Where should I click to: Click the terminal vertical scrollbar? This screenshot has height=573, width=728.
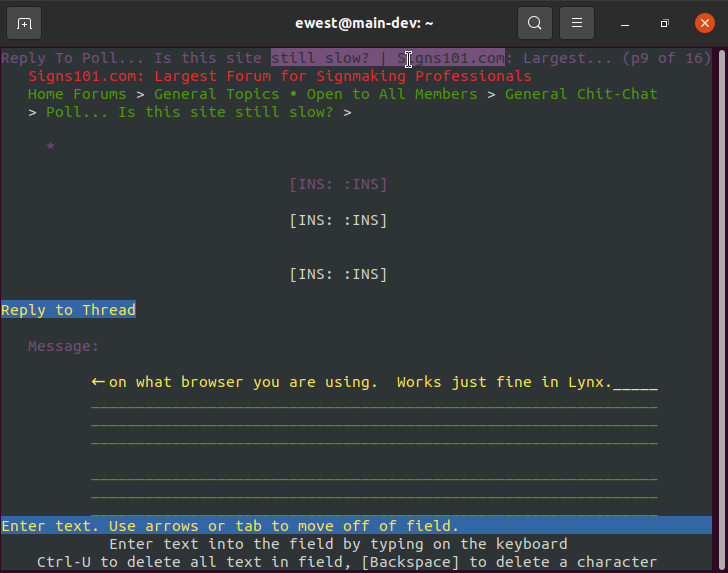coord(722,308)
